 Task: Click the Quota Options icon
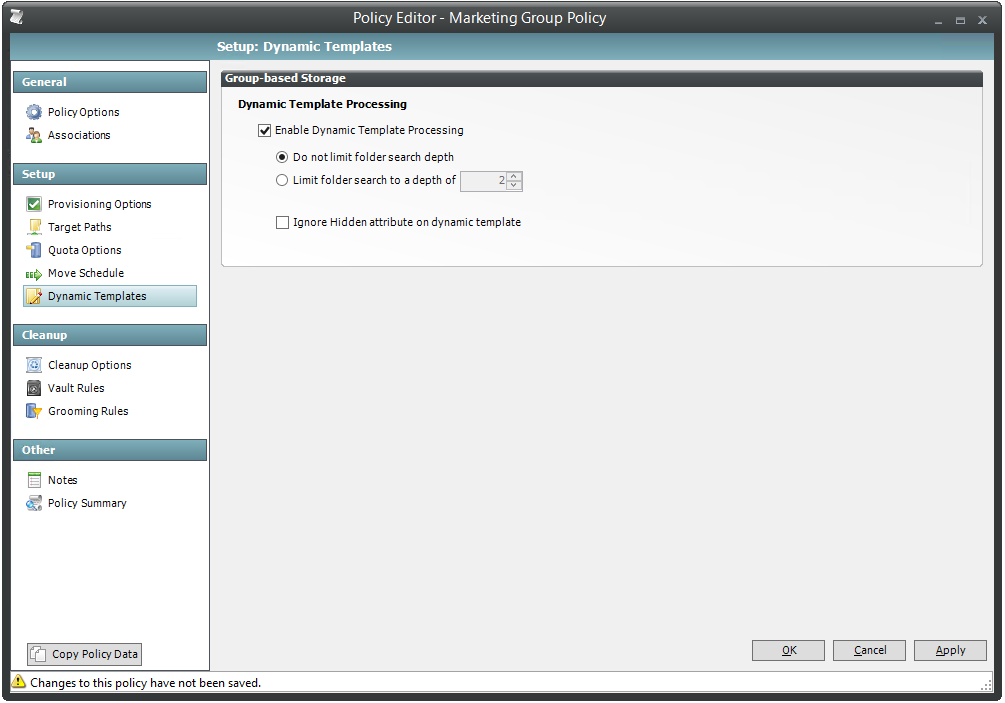pos(34,250)
